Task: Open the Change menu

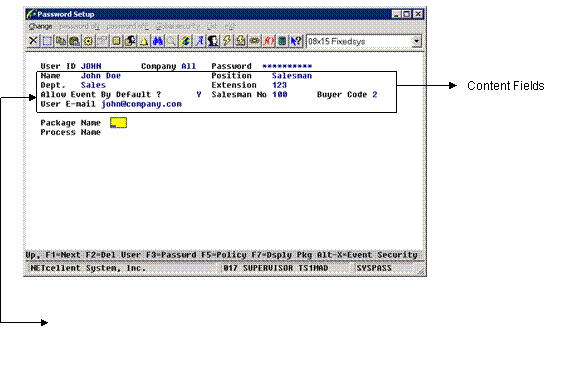Action: [40, 26]
